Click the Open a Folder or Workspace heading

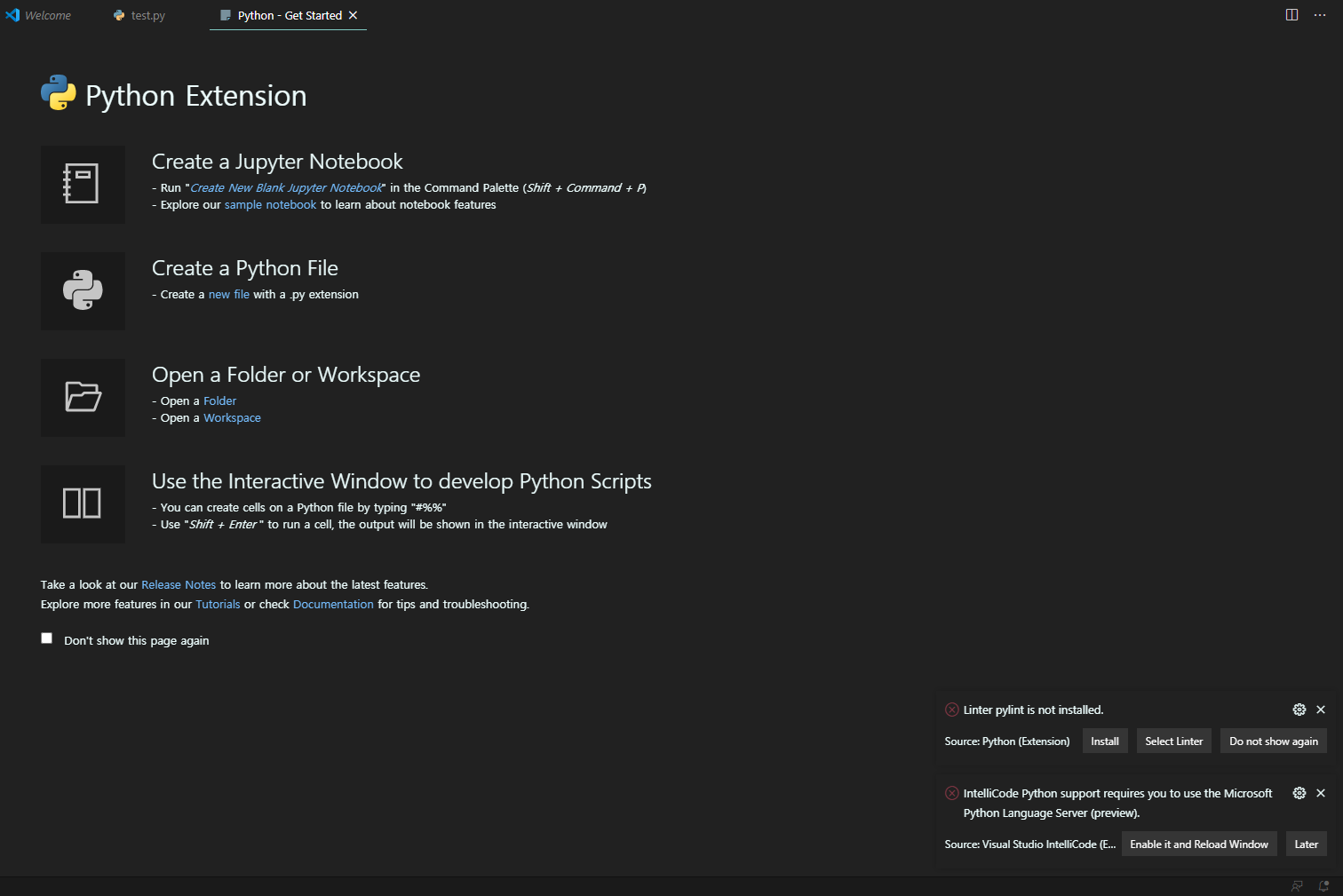pos(286,375)
